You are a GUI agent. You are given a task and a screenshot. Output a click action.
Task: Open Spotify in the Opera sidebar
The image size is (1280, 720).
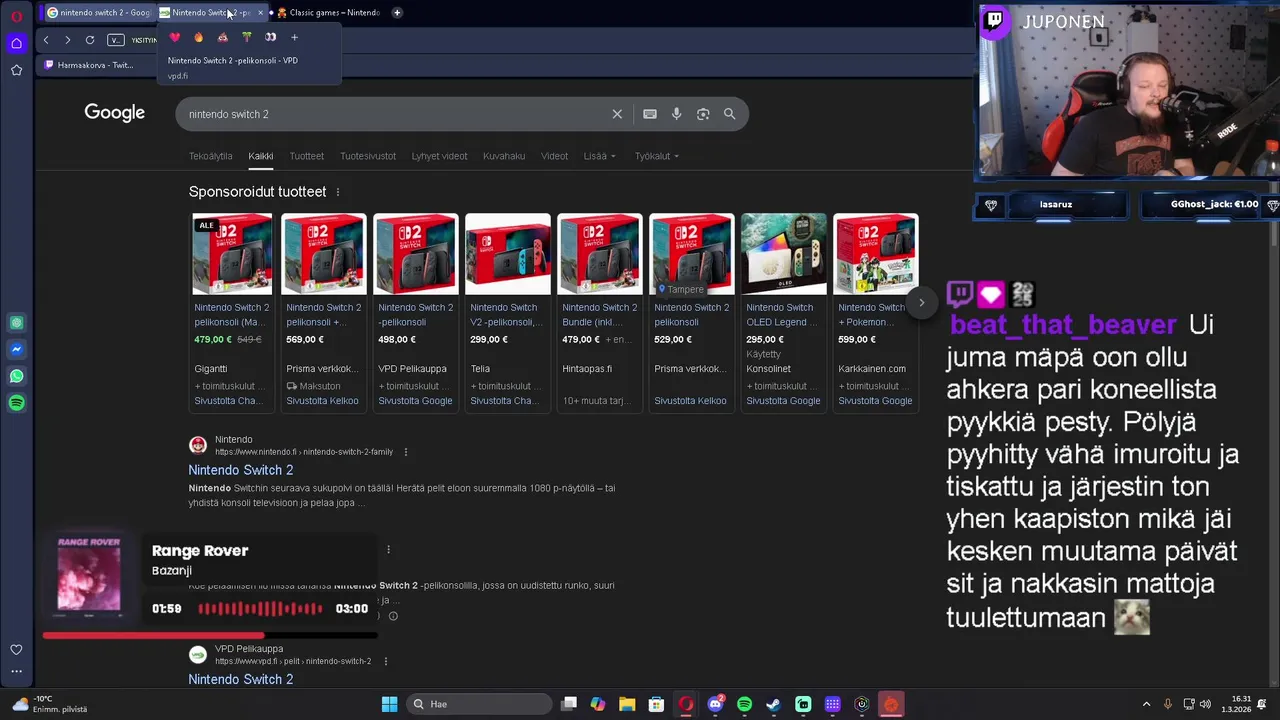(16, 403)
